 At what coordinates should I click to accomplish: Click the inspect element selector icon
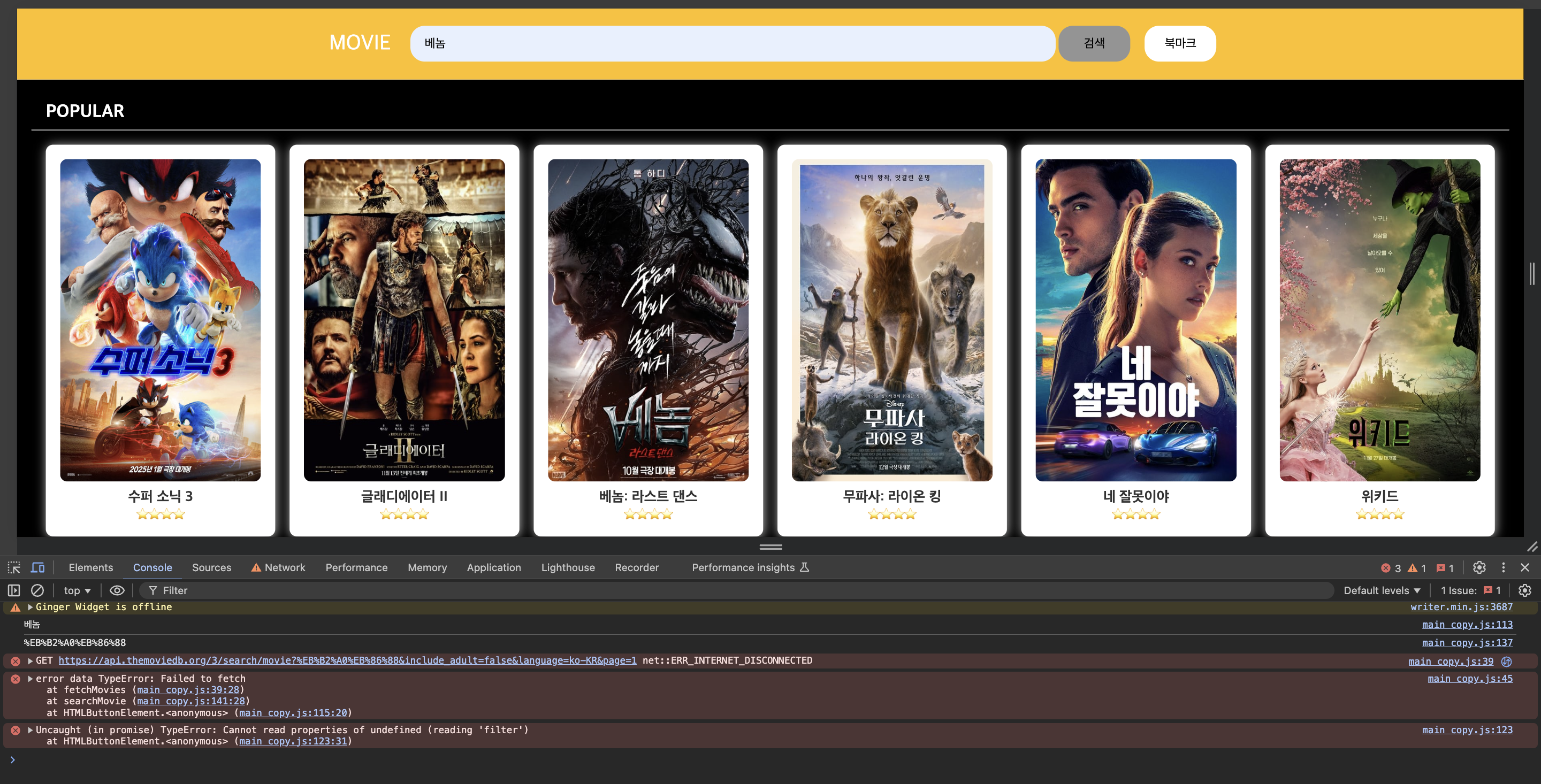coord(14,567)
